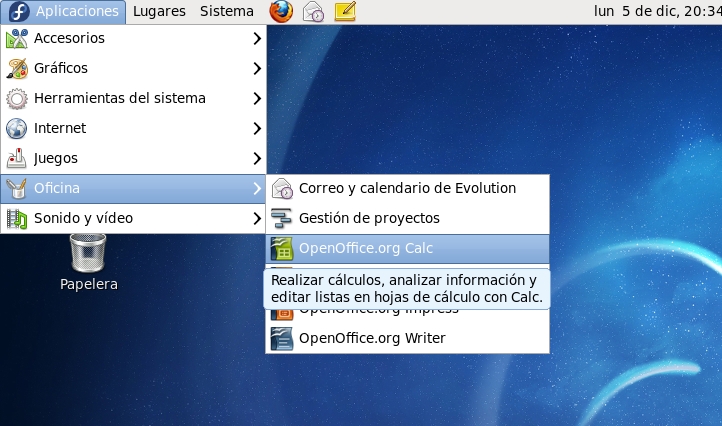
Task: Select the highlighted Oficina category
Action: click(x=134, y=188)
